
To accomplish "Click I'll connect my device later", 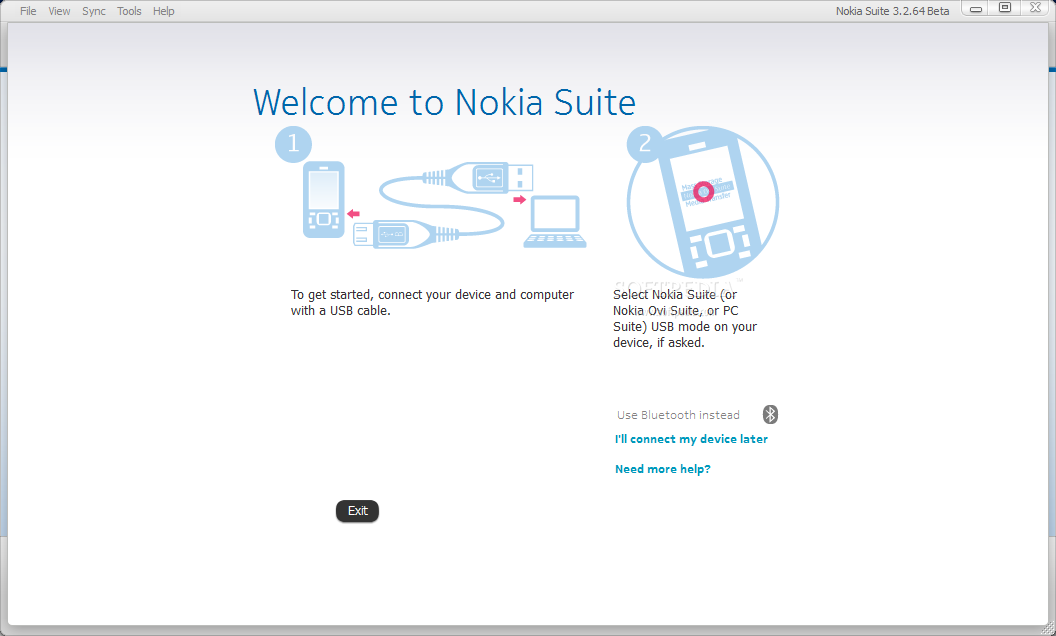I will coord(691,439).
